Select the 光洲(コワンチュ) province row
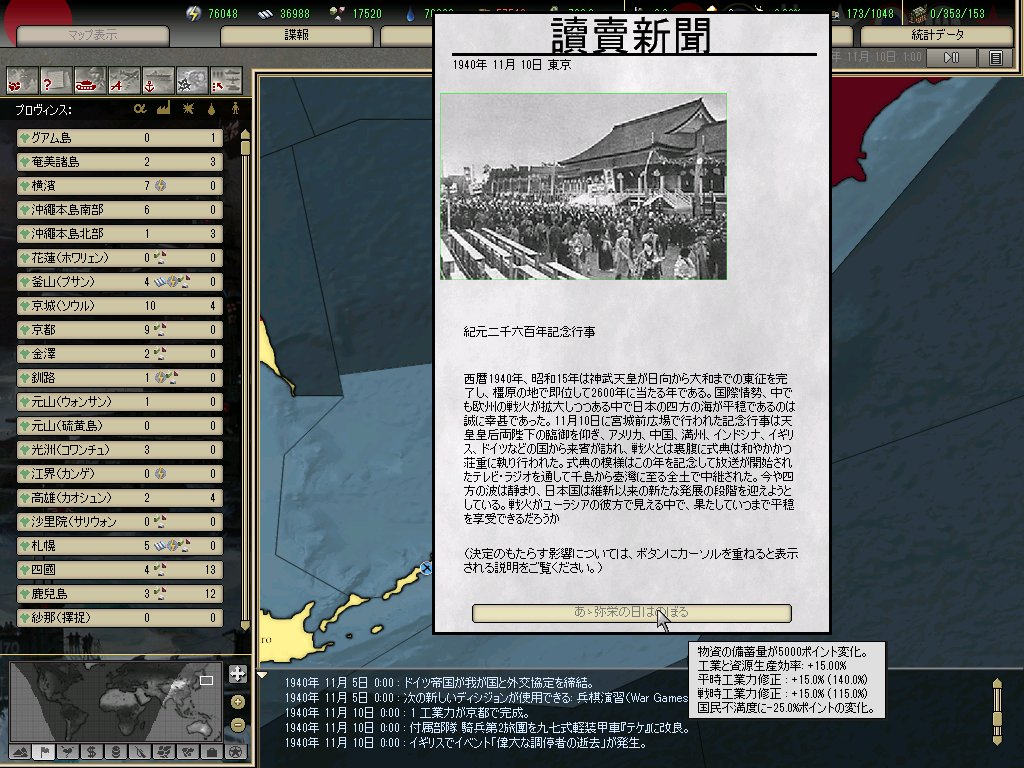This screenshot has height=768, width=1024. click(x=120, y=450)
